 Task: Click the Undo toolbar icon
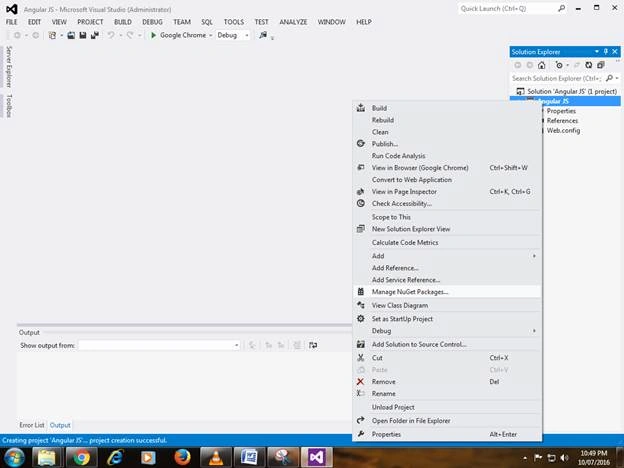pos(111,35)
